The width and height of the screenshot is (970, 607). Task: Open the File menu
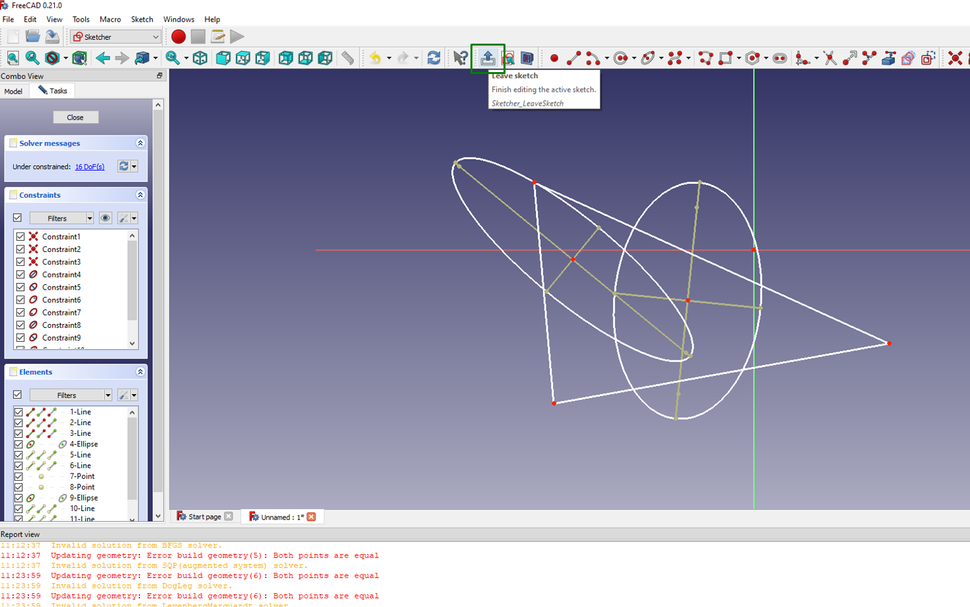click(x=8, y=19)
